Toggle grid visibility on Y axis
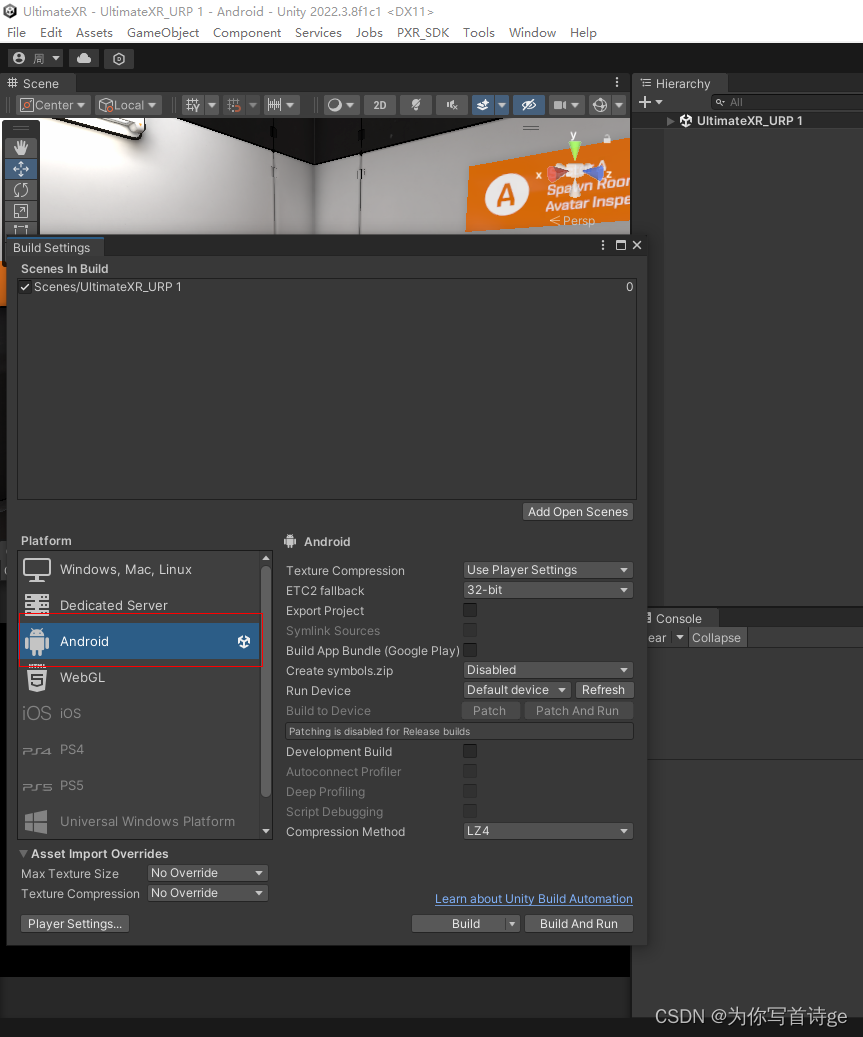 click(192, 104)
